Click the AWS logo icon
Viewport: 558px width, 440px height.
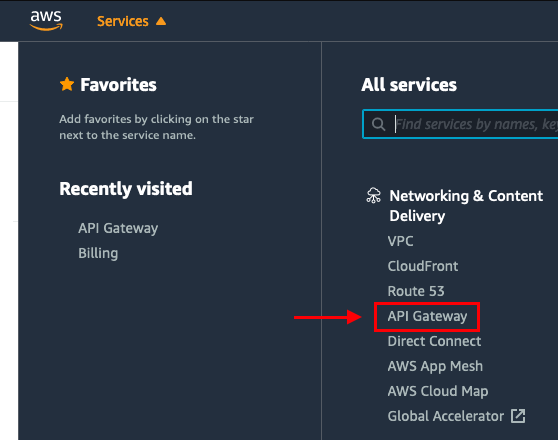46,21
